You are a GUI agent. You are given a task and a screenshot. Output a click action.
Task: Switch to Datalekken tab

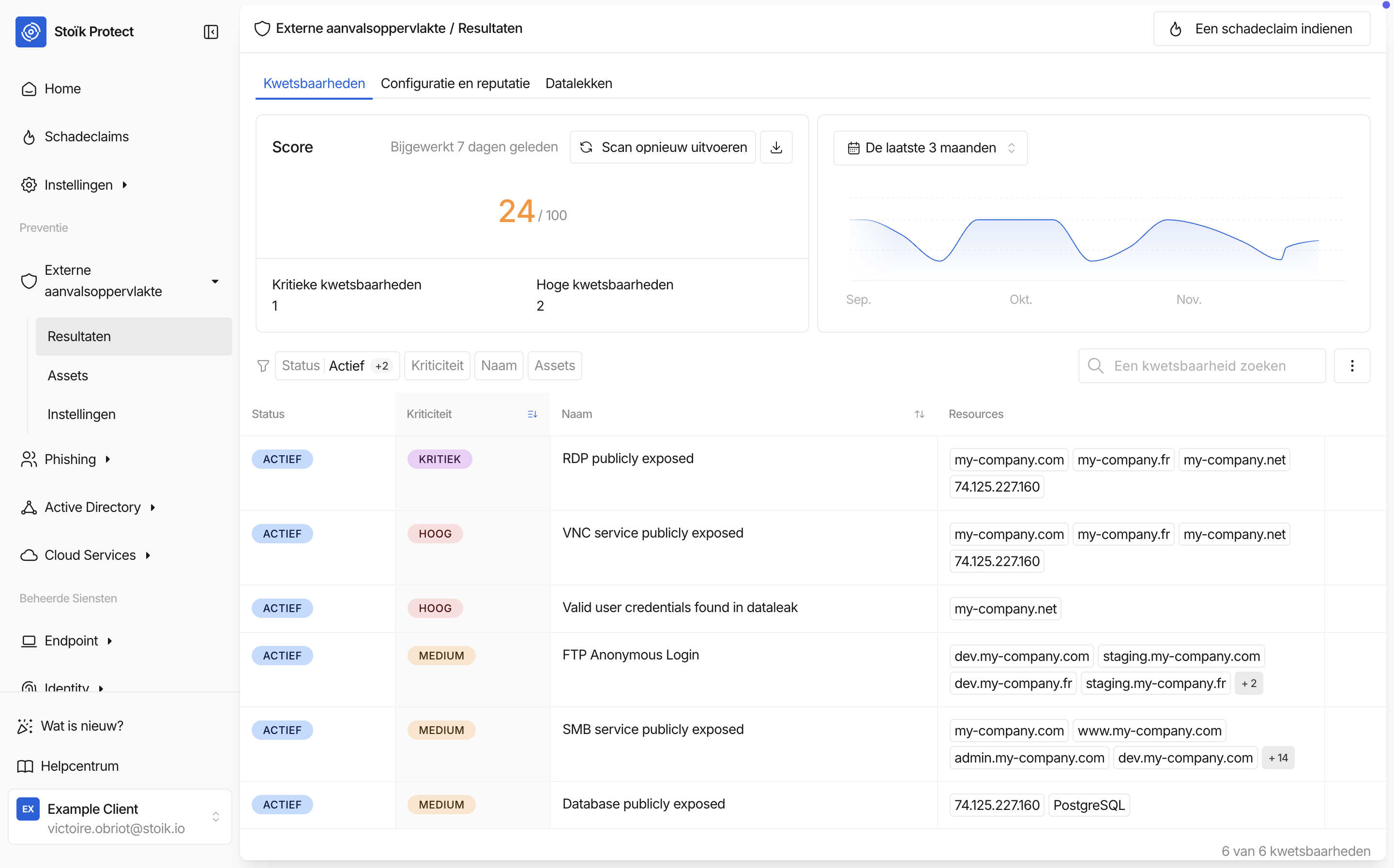tap(578, 84)
